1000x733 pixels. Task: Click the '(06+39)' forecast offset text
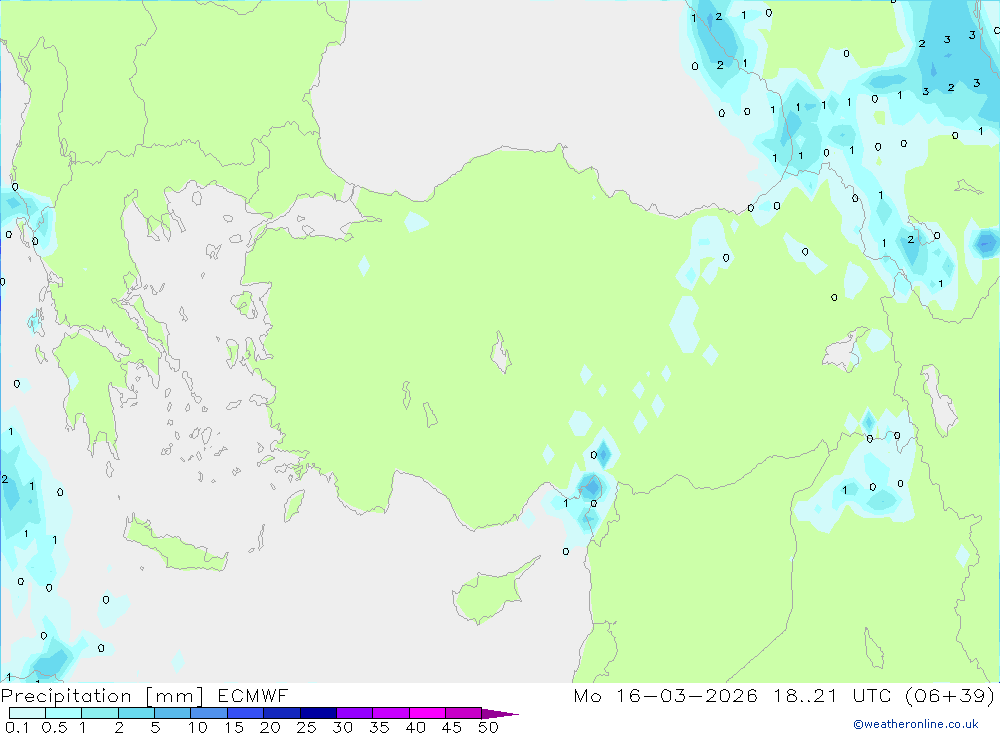pos(950,695)
